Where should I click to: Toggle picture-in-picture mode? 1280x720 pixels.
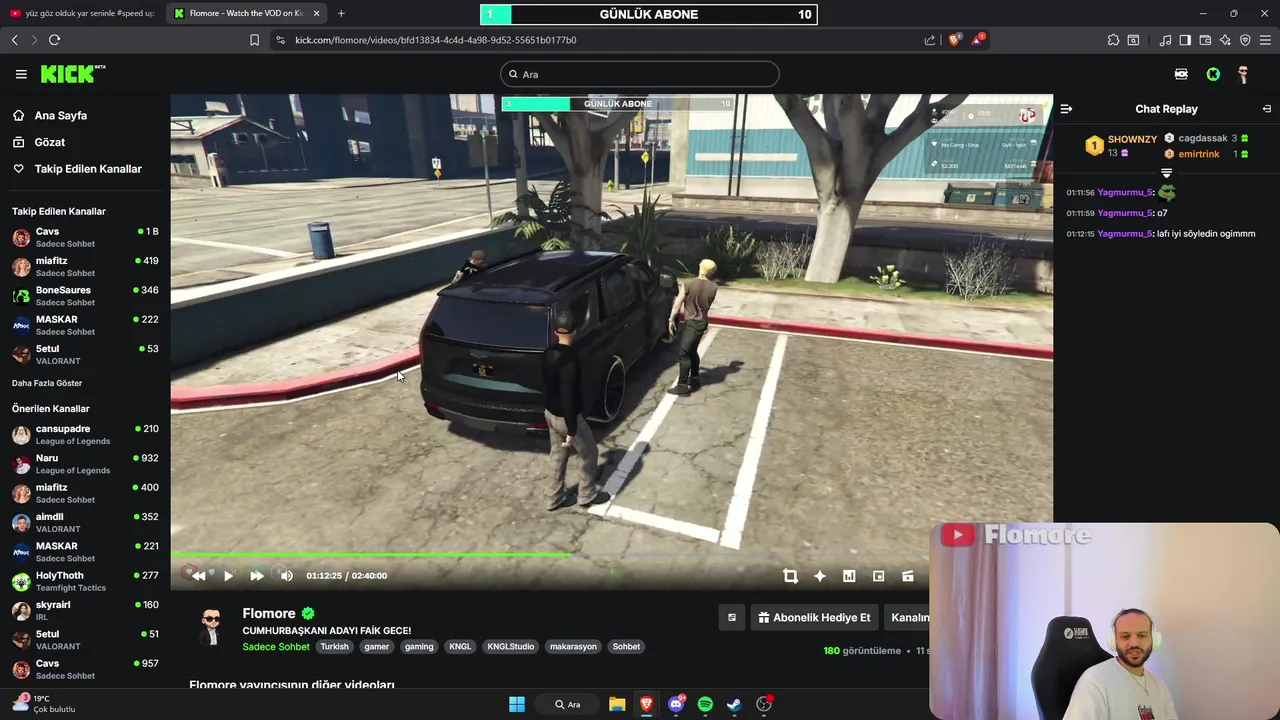pos(878,576)
